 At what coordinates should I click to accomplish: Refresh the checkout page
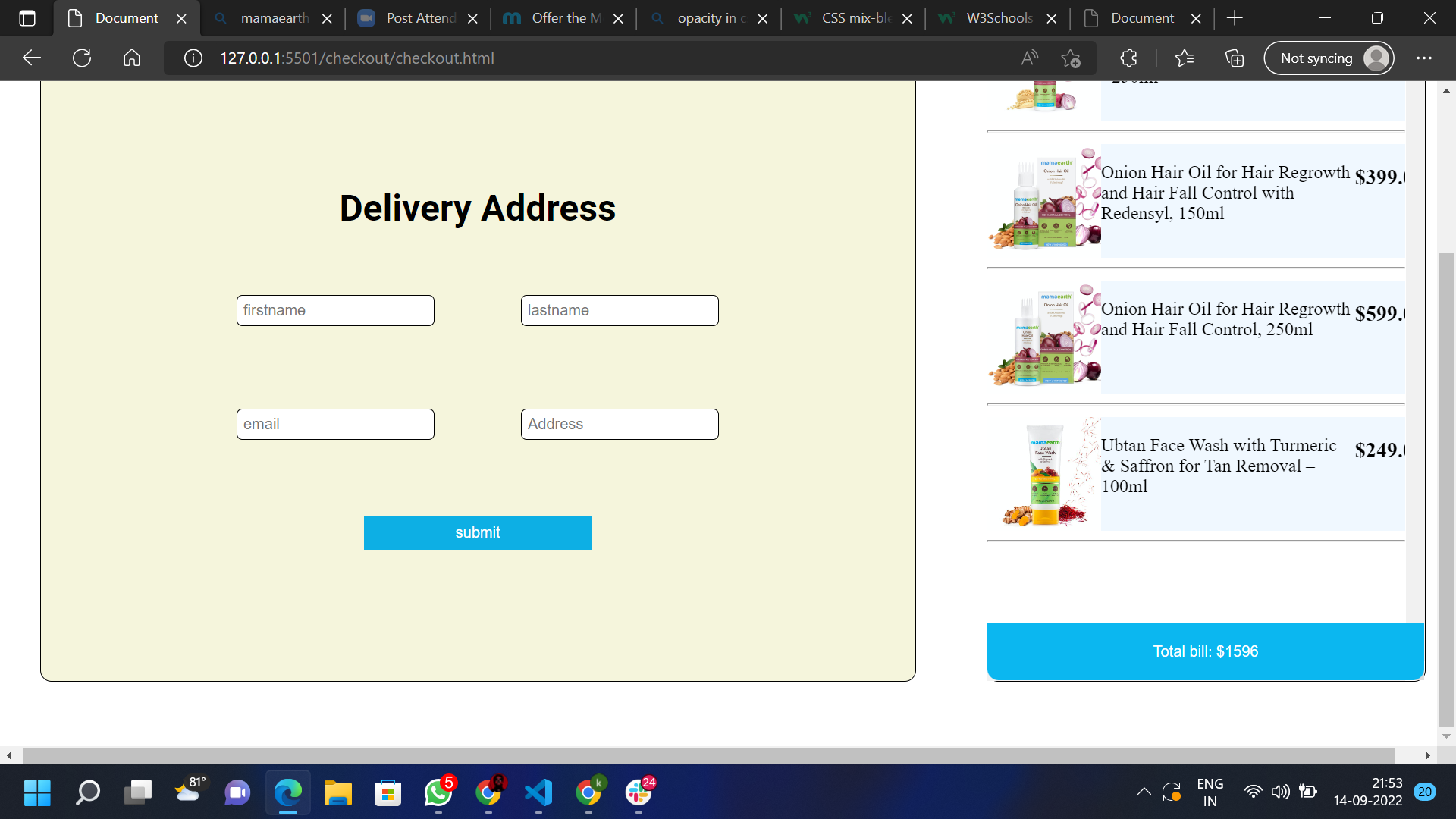(x=81, y=58)
